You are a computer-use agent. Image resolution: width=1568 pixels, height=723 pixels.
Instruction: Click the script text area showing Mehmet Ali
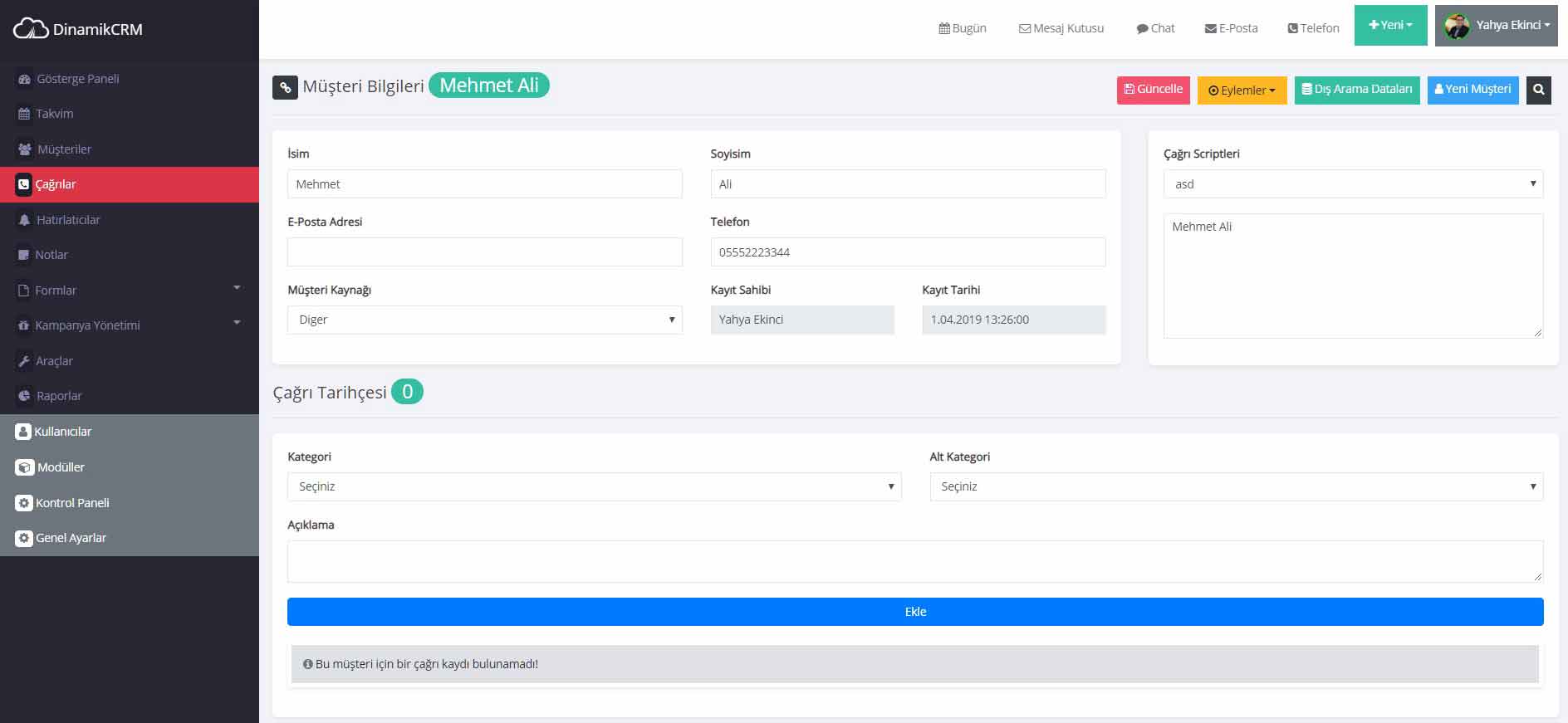1353,276
